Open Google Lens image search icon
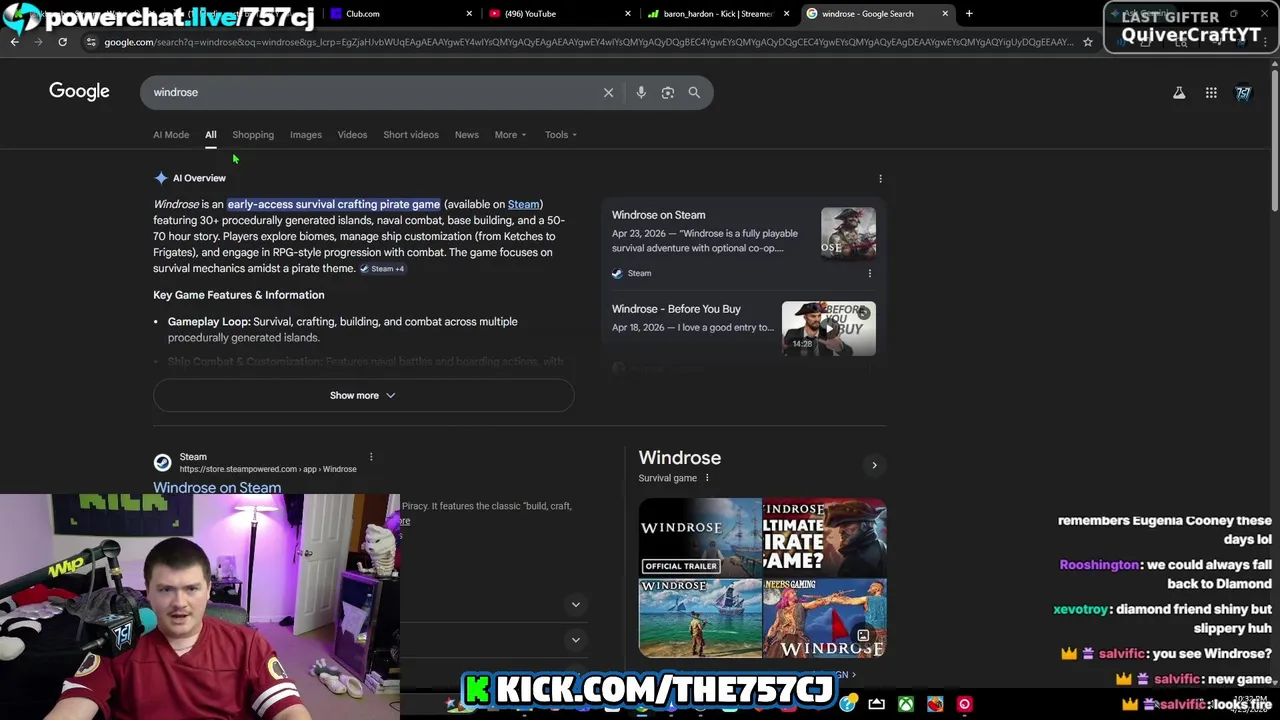This screenshot has height=720, width=1280. point(668,92)
